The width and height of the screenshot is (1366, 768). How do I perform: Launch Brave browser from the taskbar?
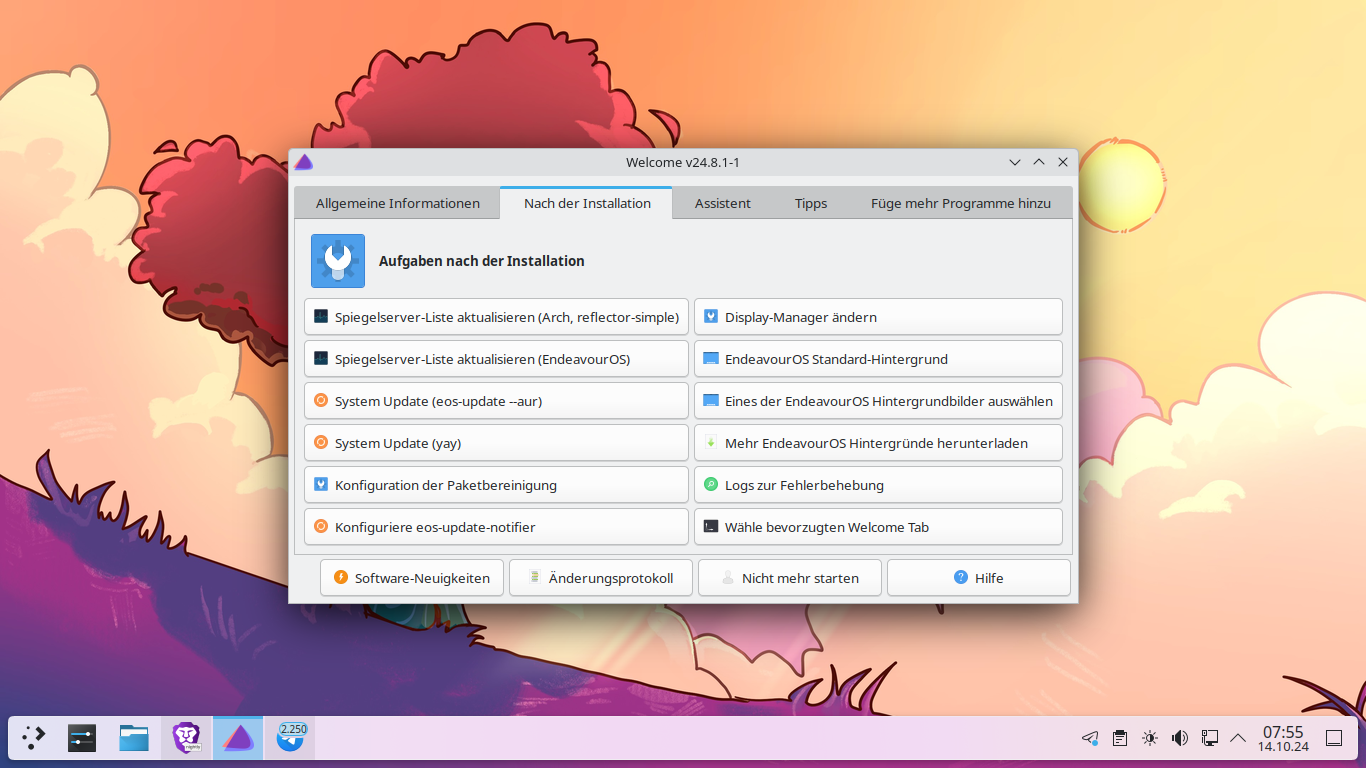(186, 738)
